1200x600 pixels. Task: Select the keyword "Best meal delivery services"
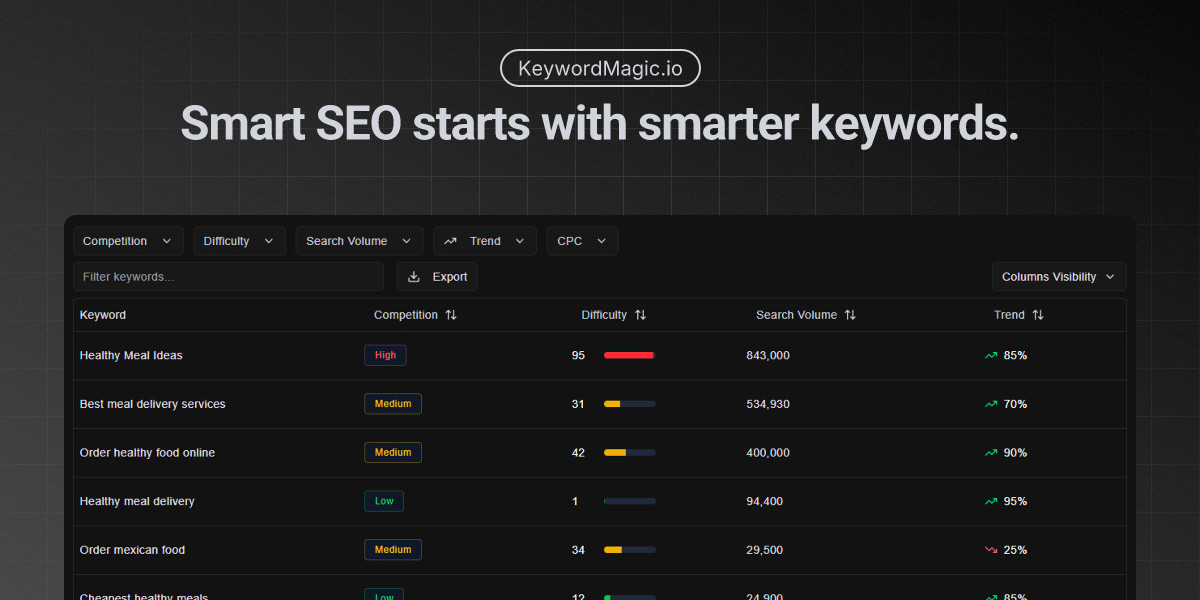tap(153, 404)
